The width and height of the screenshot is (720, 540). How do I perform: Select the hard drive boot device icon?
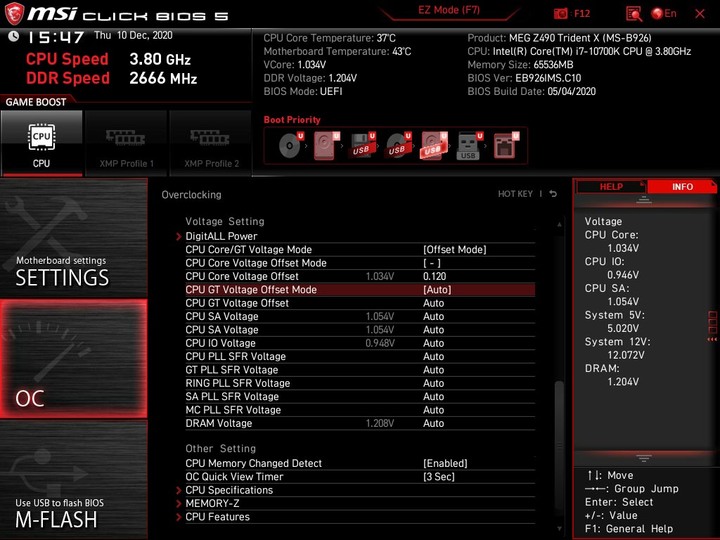point(326,146)
